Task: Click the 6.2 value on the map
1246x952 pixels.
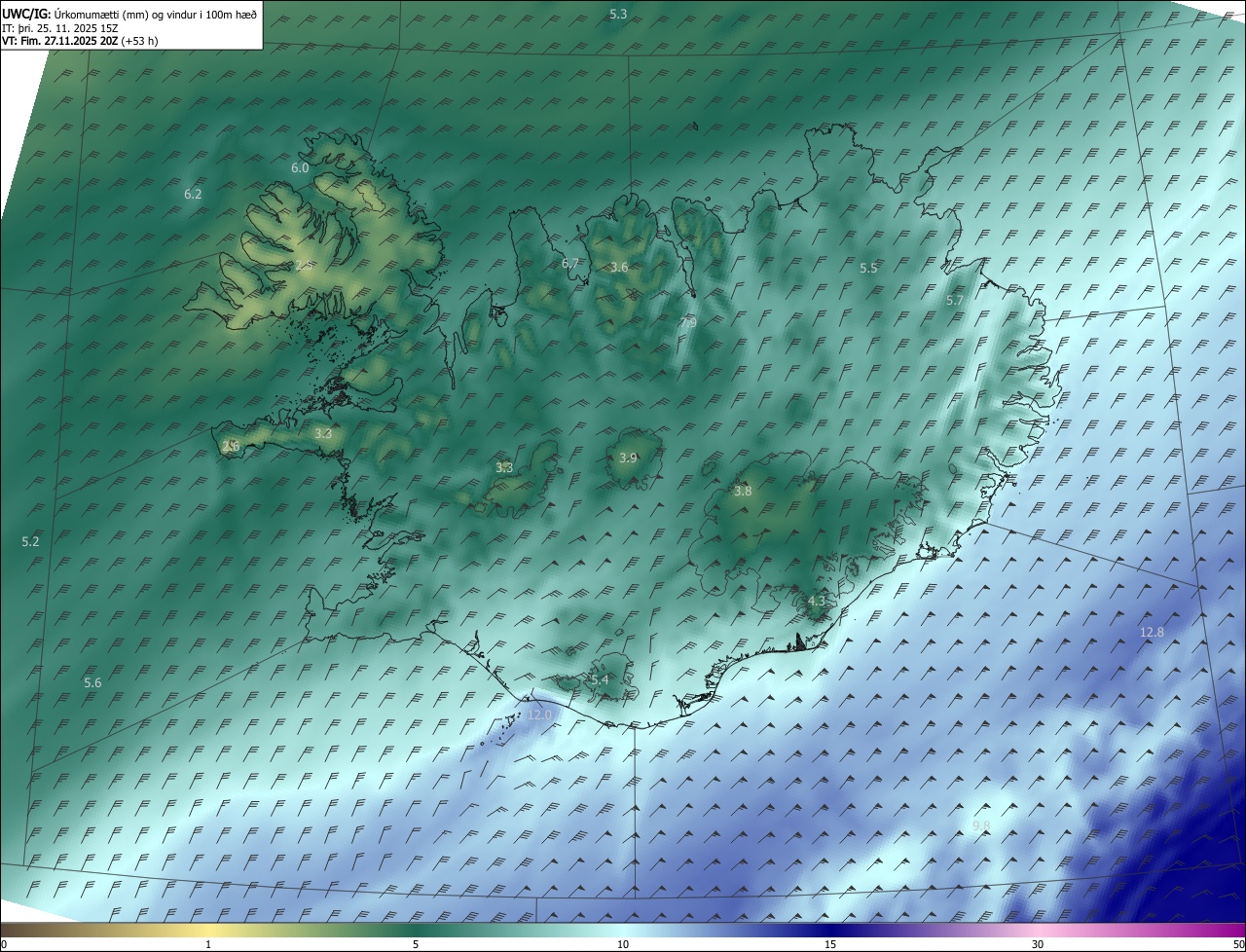Action: tap(193, 194)
